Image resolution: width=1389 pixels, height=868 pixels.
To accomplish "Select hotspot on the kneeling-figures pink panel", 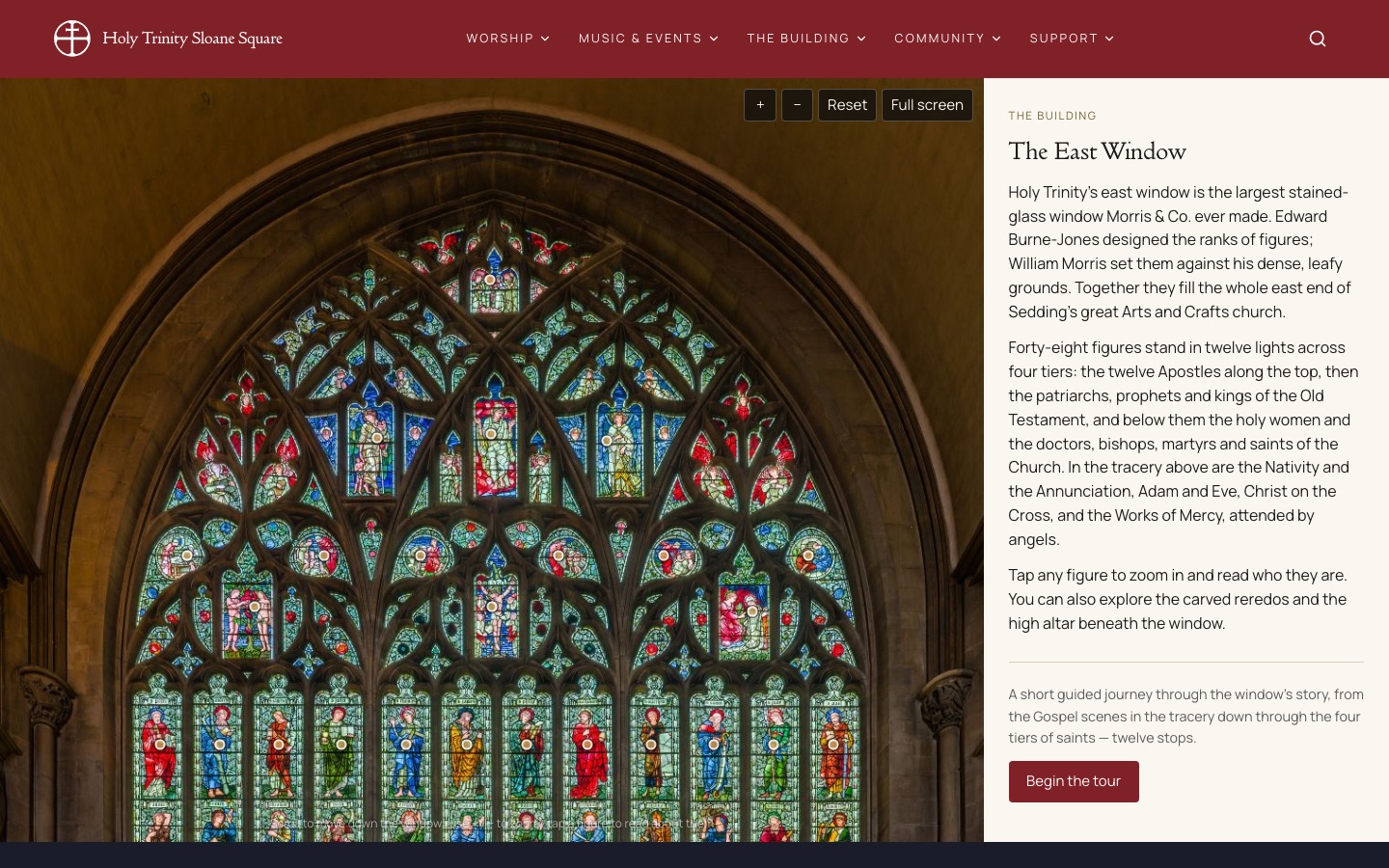I will [752, 610].
